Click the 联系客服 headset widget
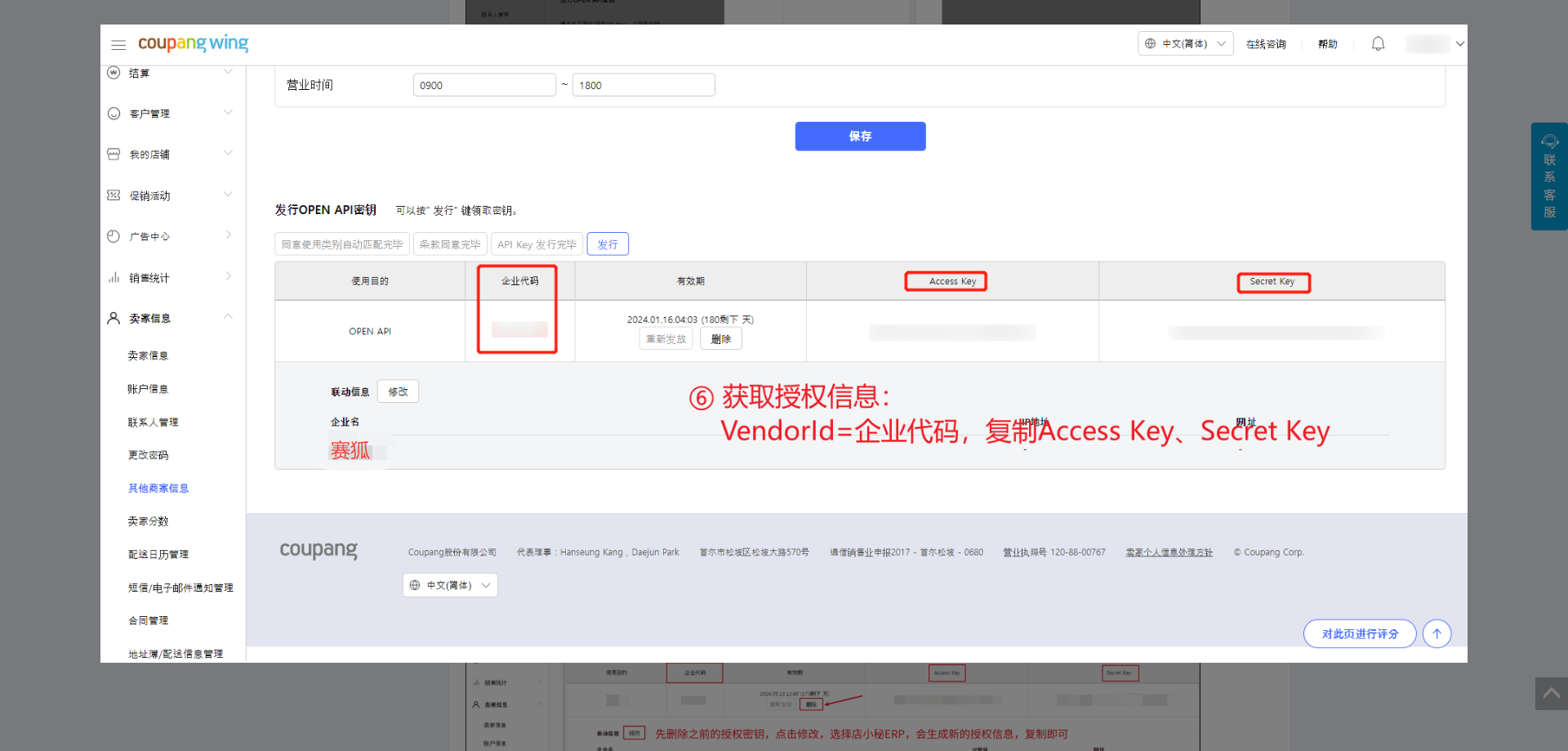1568x751 pixels. [1549, 177]
